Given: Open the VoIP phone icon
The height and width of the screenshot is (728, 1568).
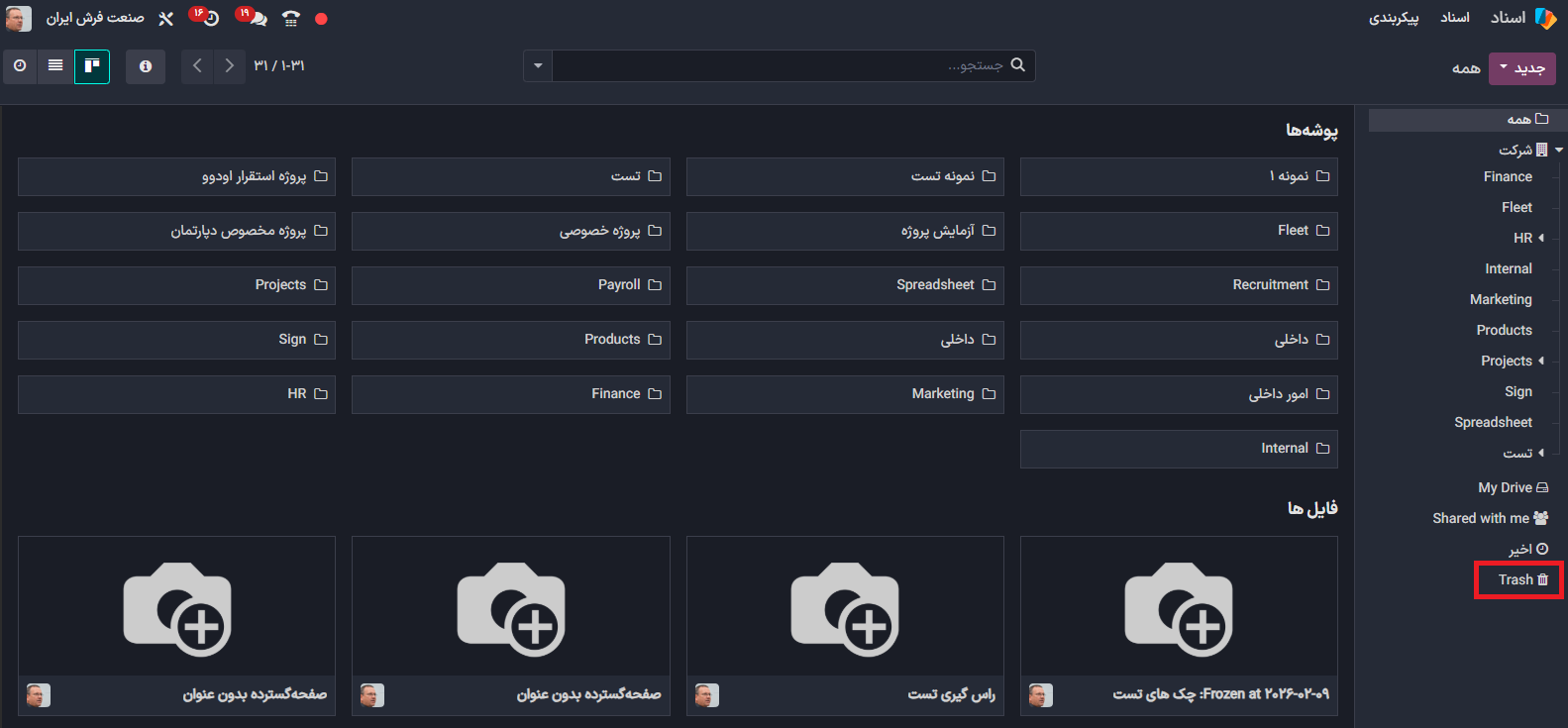Looking at the screenshot, I should point(290,18).
